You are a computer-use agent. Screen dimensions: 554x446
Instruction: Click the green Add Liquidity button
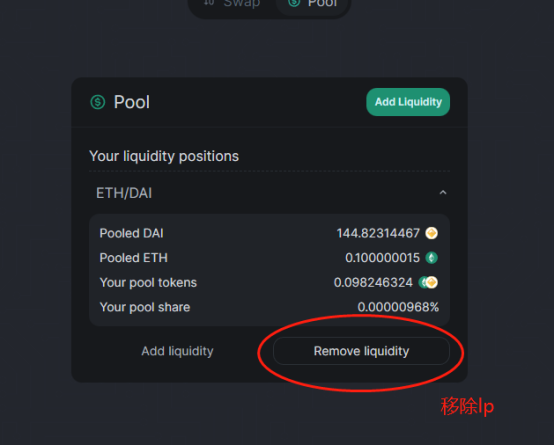tap(408, 102)
